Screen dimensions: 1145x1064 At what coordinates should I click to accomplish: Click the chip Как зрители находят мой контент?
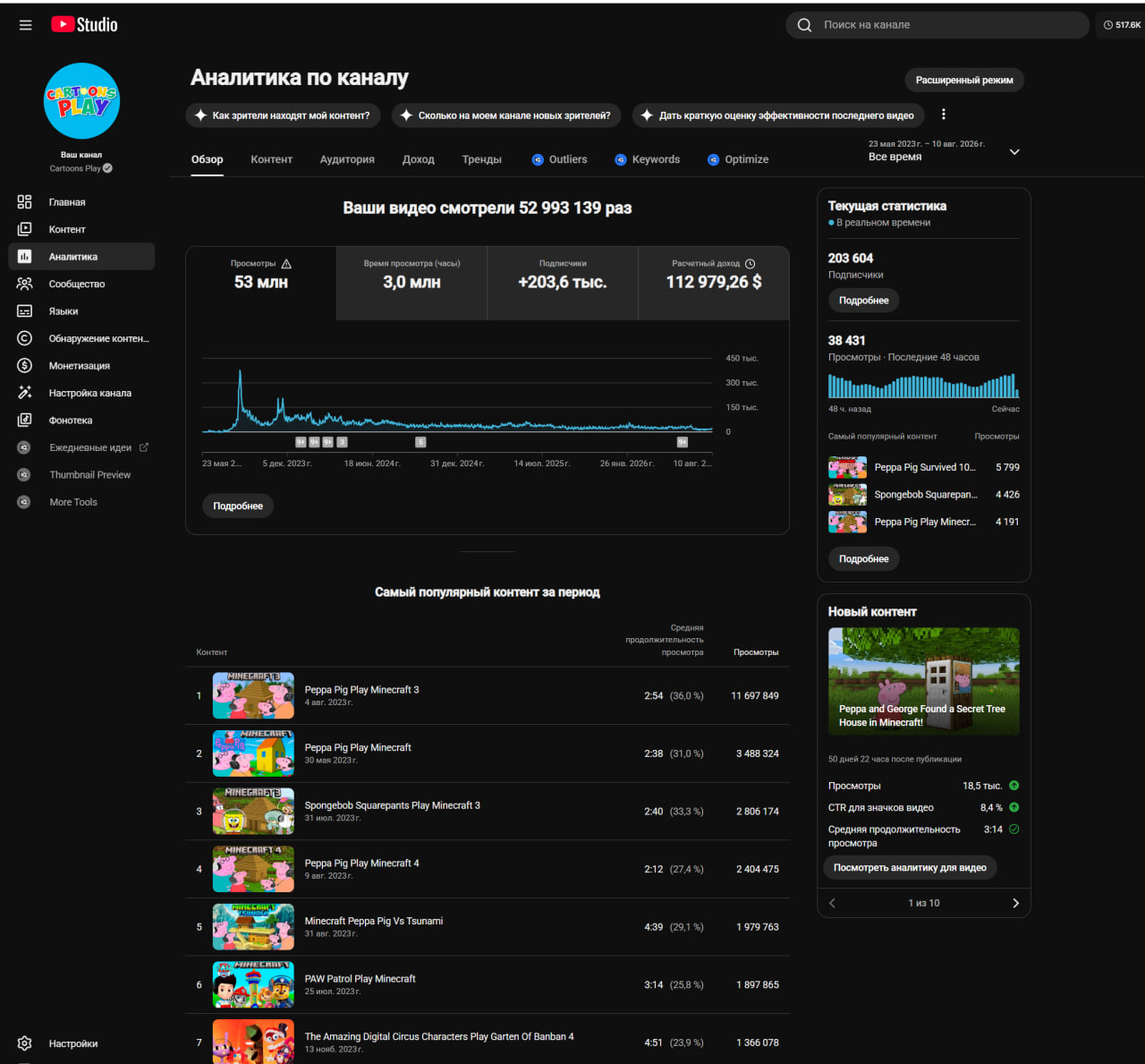click(x=284, y=115)
